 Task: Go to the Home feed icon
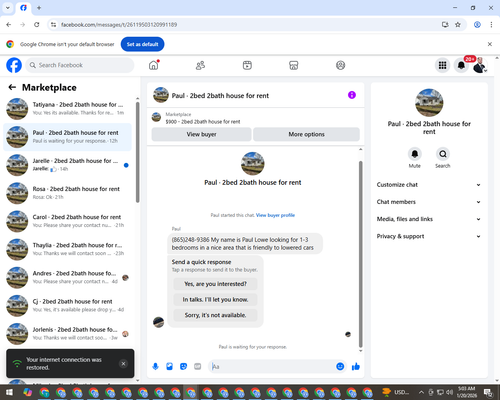point(153,65)
